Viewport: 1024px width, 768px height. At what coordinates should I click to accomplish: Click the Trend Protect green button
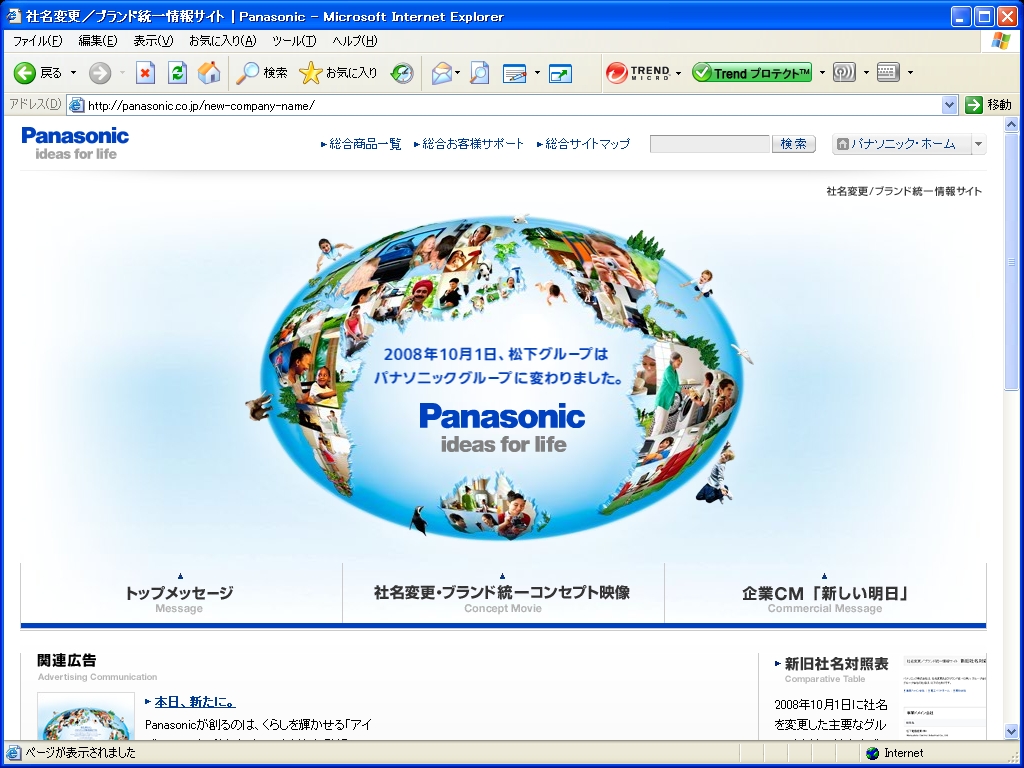click(752, 72)
